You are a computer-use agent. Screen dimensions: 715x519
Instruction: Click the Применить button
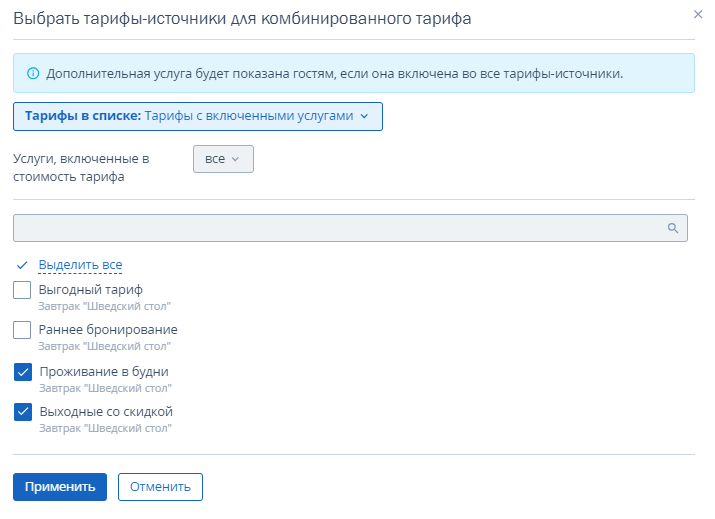pos(60,487)
